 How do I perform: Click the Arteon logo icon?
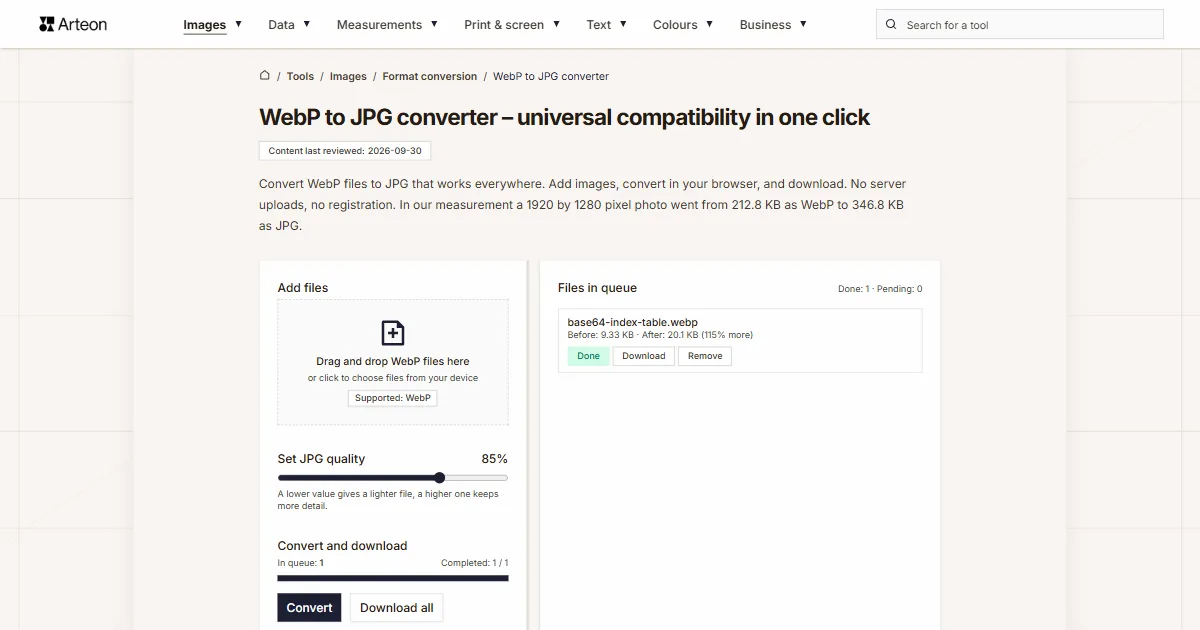coord(46,24)
